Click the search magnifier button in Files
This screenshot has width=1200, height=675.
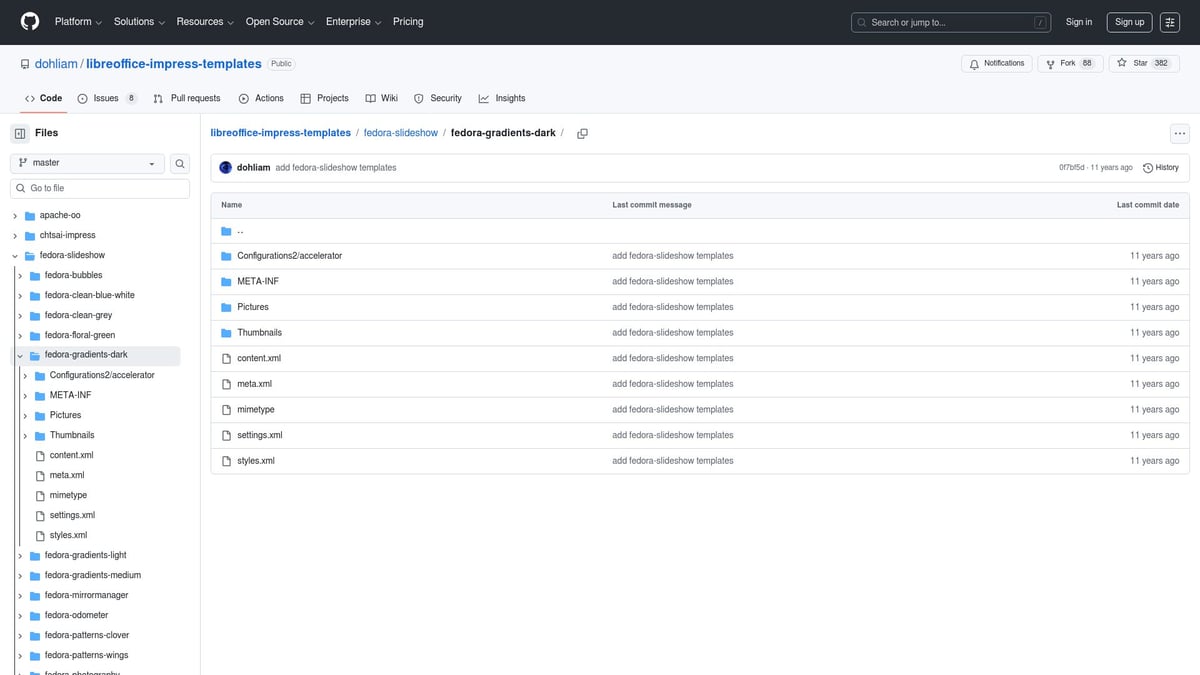click(180, 163)
